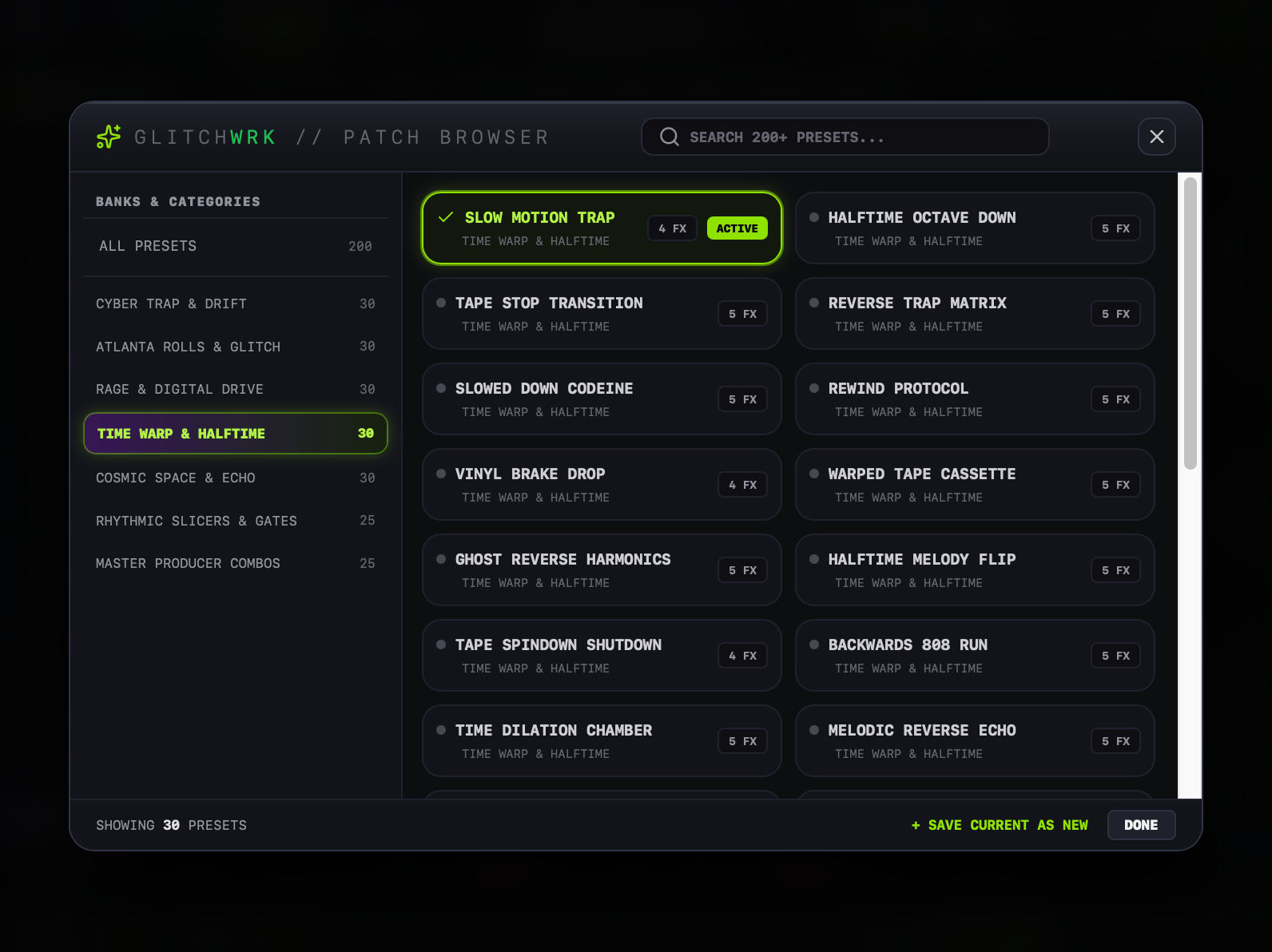
Task: Pick the Tape Spindown Shutdown preset
Action: pyautogui.click(x=602, y=656)
